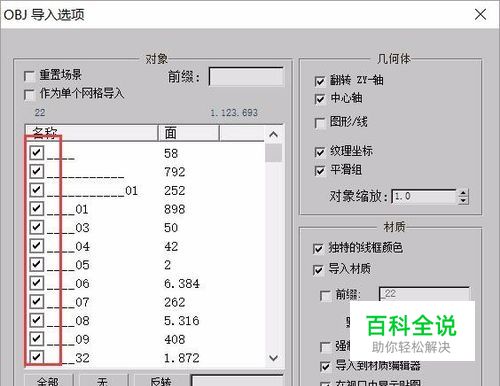
Task: Increase 对象缩放 with spinner up arrow
Action: [463, 193]
